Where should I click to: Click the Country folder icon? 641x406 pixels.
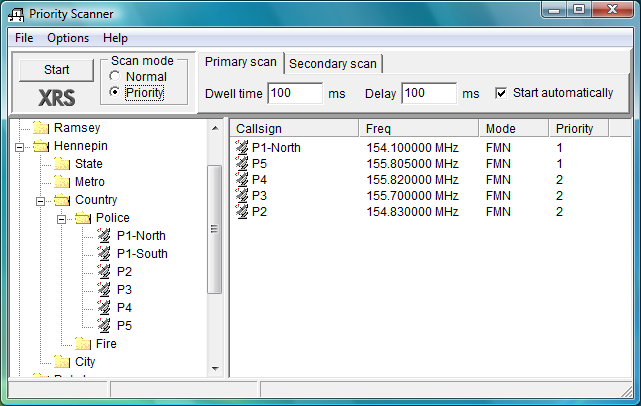(x=62, y=200)
